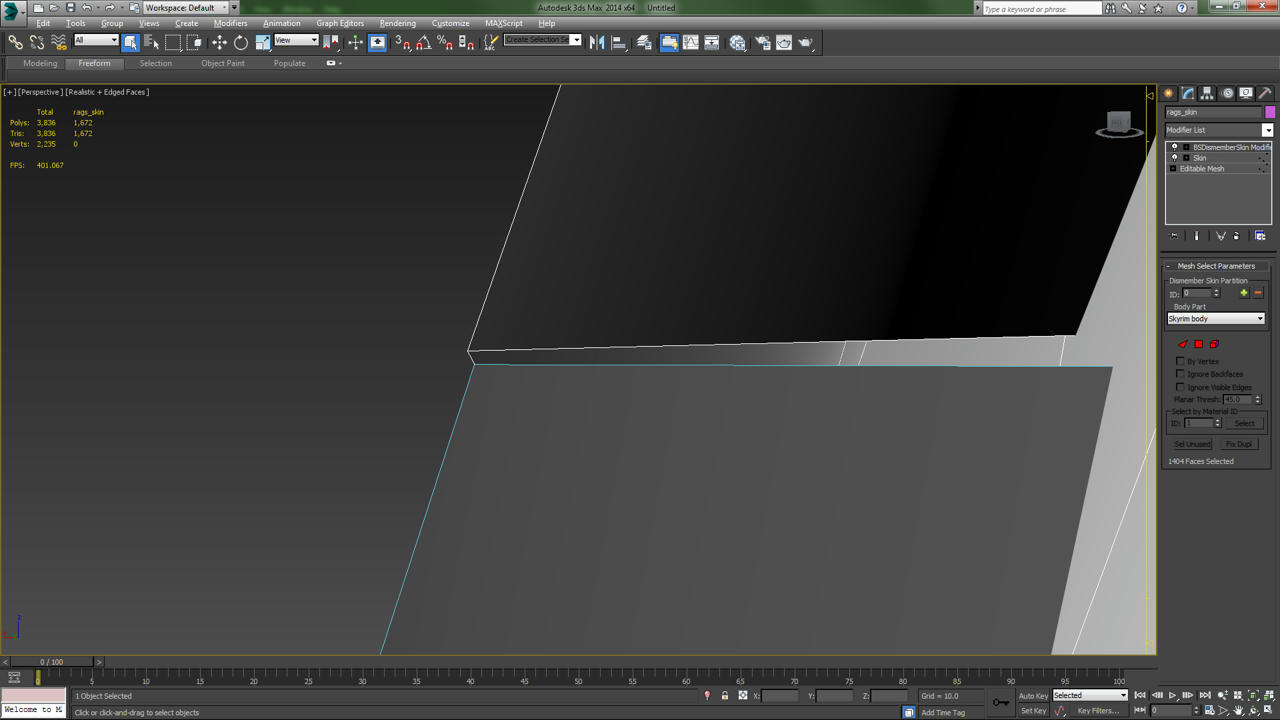Switch to Freeform ribbon tab
Image resolution: width=1280 pixels, height=720 pixels.
pyautogui.click(x=95, y=63)
